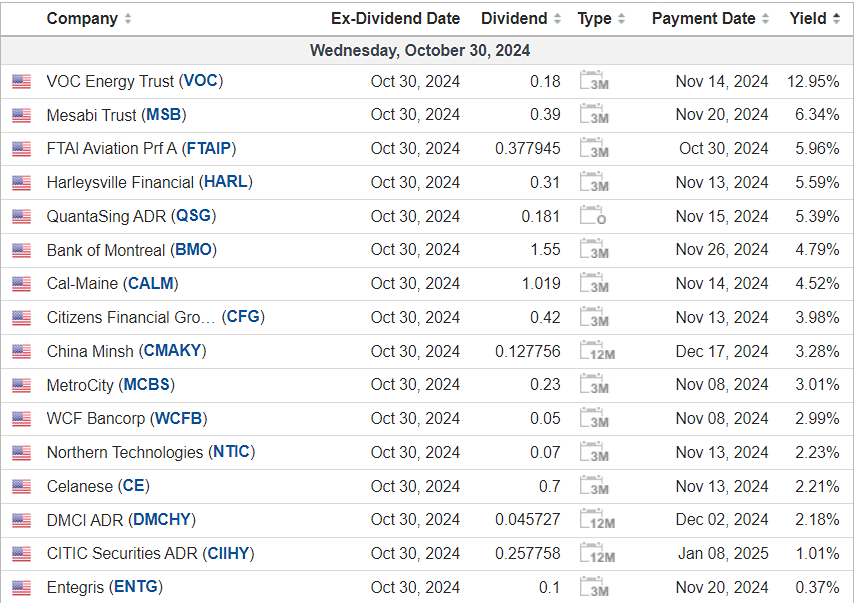Image resolution: width=855 pixels, height=603 pixels.
Task: Open the VOC ticker link
Action: pyautogui.click(x=200, y=81)
